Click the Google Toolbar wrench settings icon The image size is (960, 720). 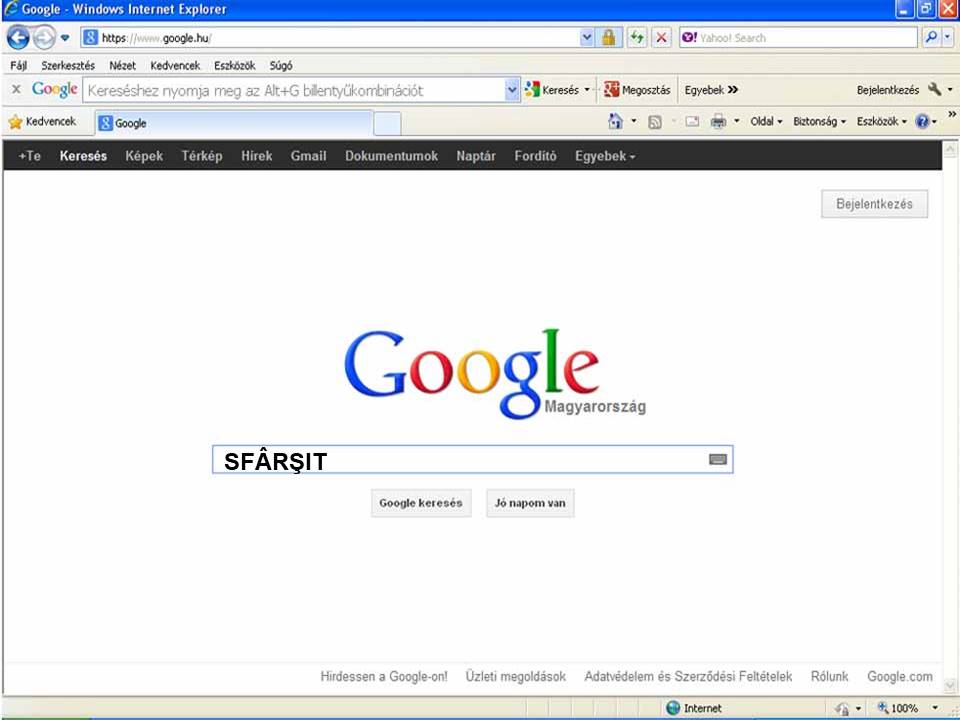(x=935, y=90)
